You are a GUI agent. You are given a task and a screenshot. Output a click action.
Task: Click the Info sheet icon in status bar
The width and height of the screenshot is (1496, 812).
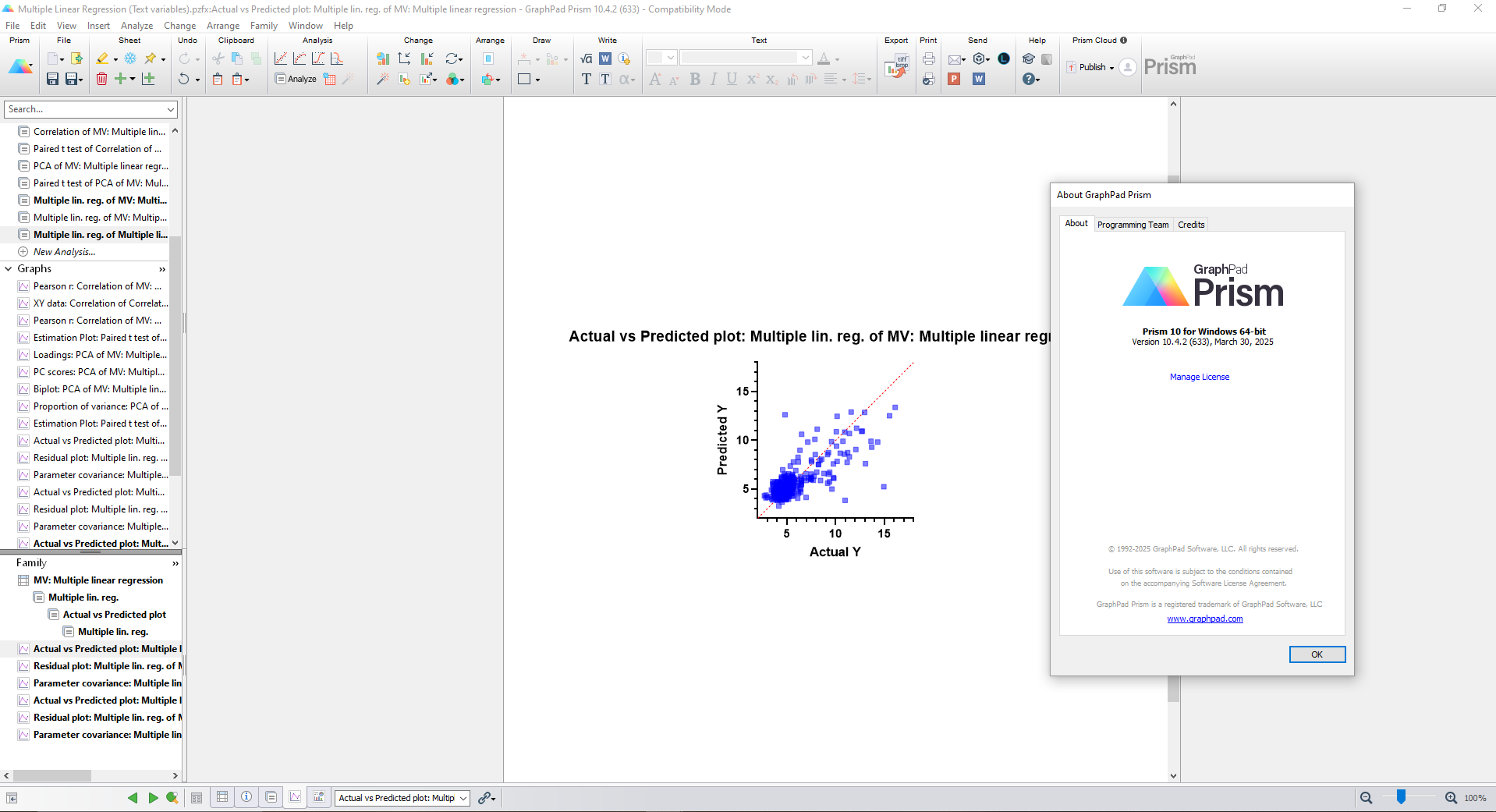(246, 797)
